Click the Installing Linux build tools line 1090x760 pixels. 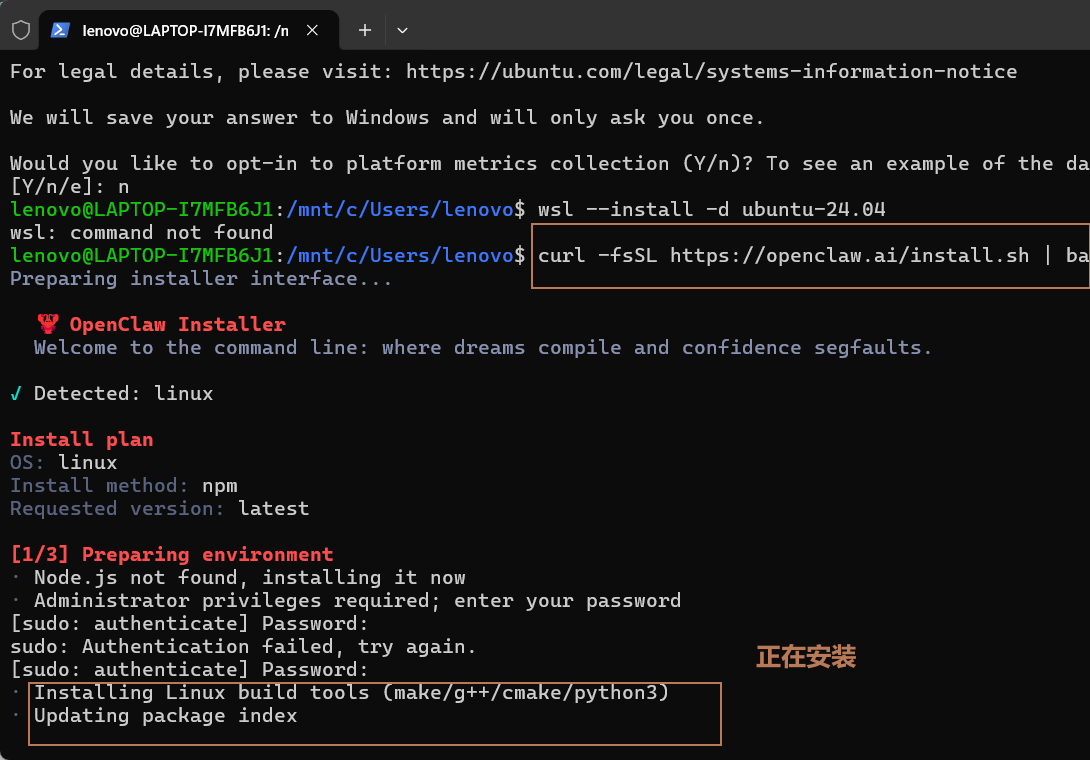pyautogui.click(x=351, y=693)
